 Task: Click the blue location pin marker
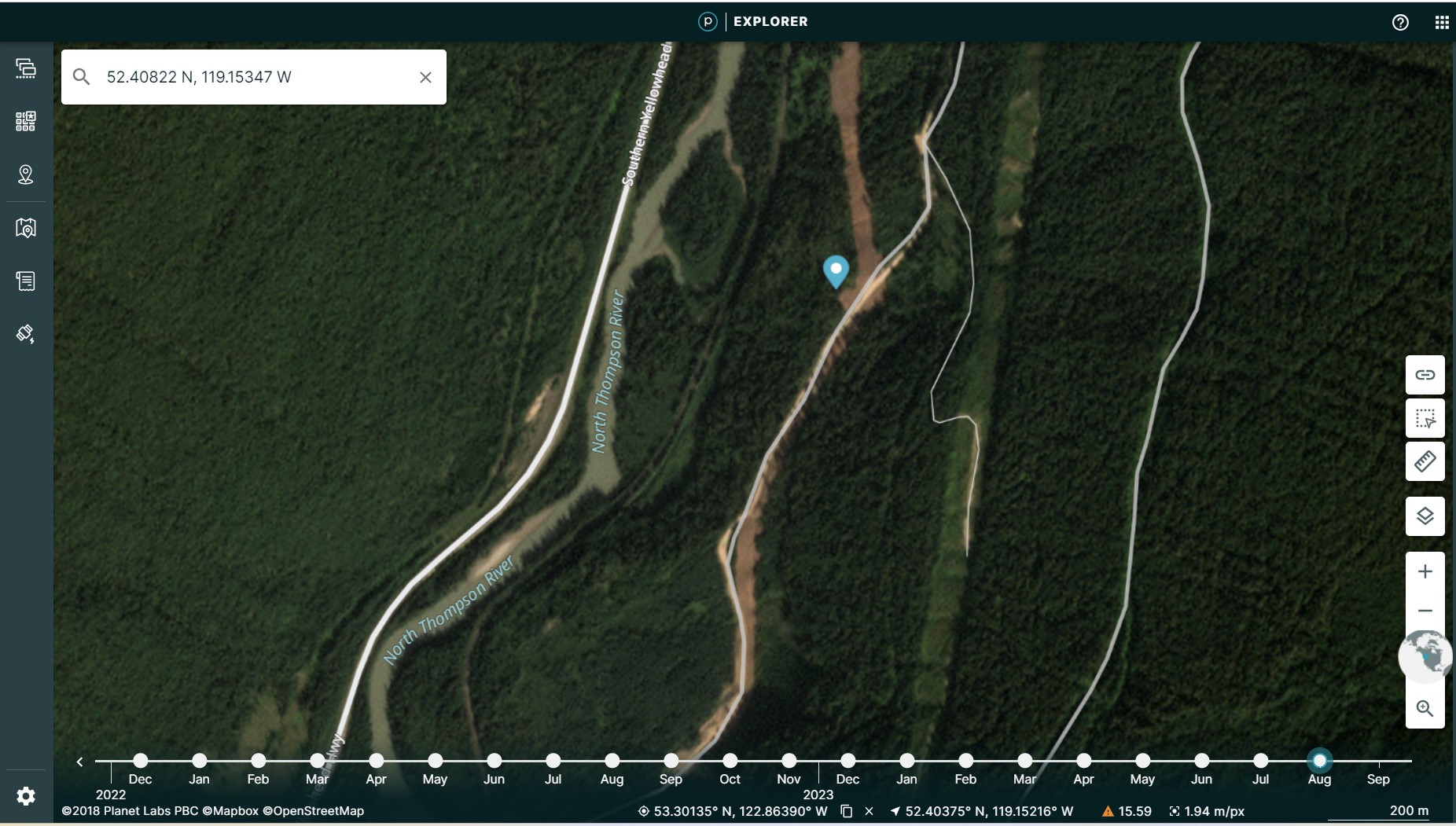click(836, 272)
